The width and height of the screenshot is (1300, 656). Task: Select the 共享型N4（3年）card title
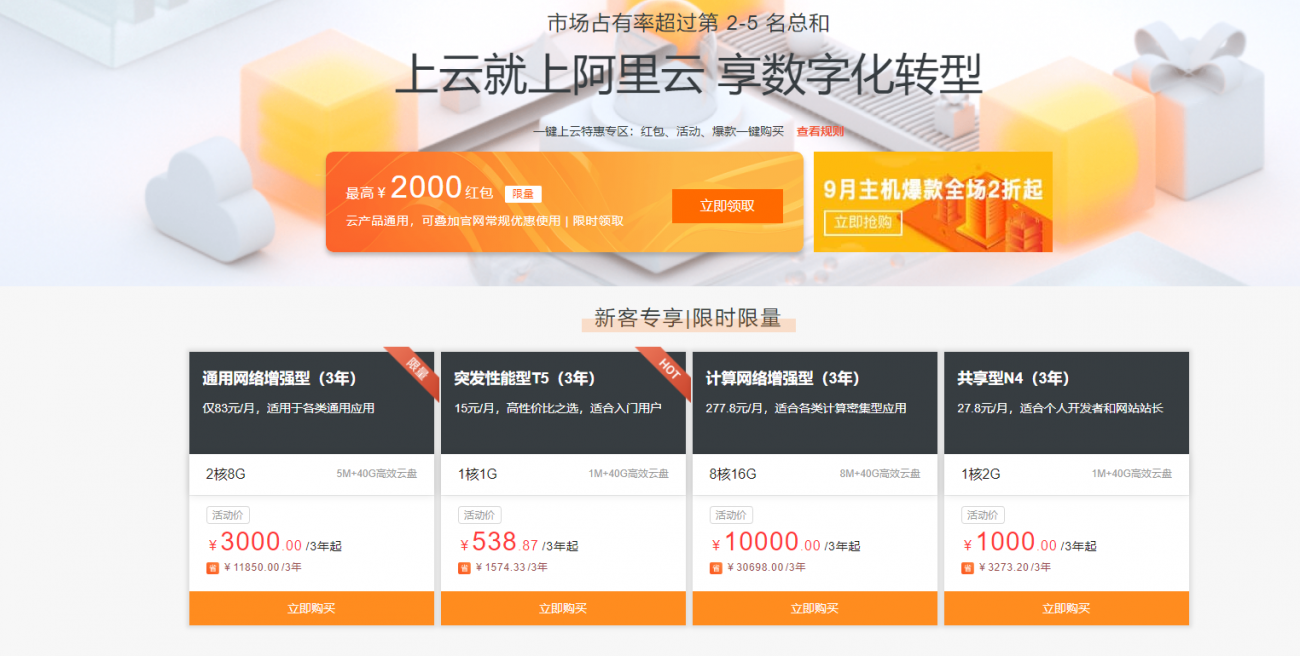tap(1013, 378)
